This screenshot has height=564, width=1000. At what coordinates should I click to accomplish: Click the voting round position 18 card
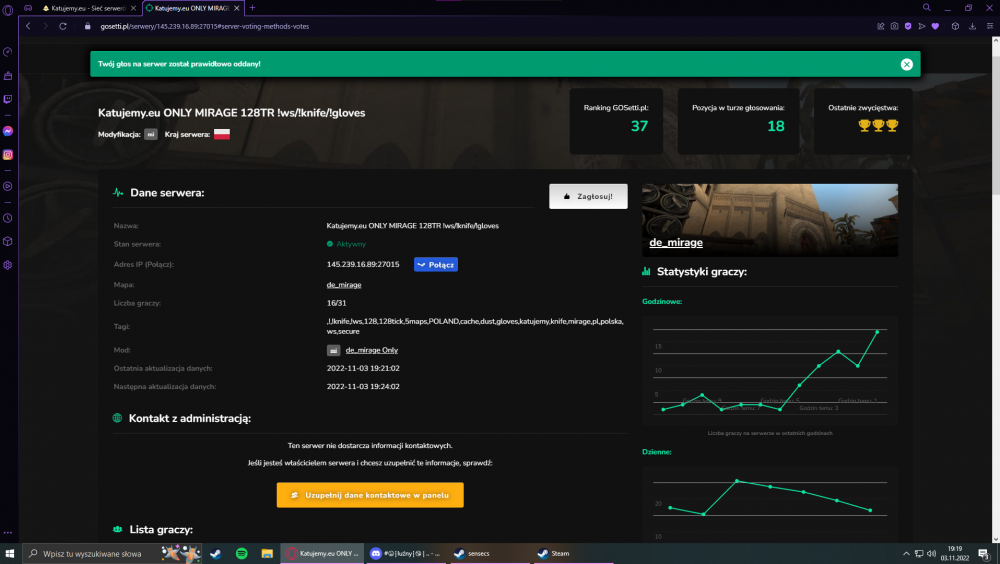point(738,121)
